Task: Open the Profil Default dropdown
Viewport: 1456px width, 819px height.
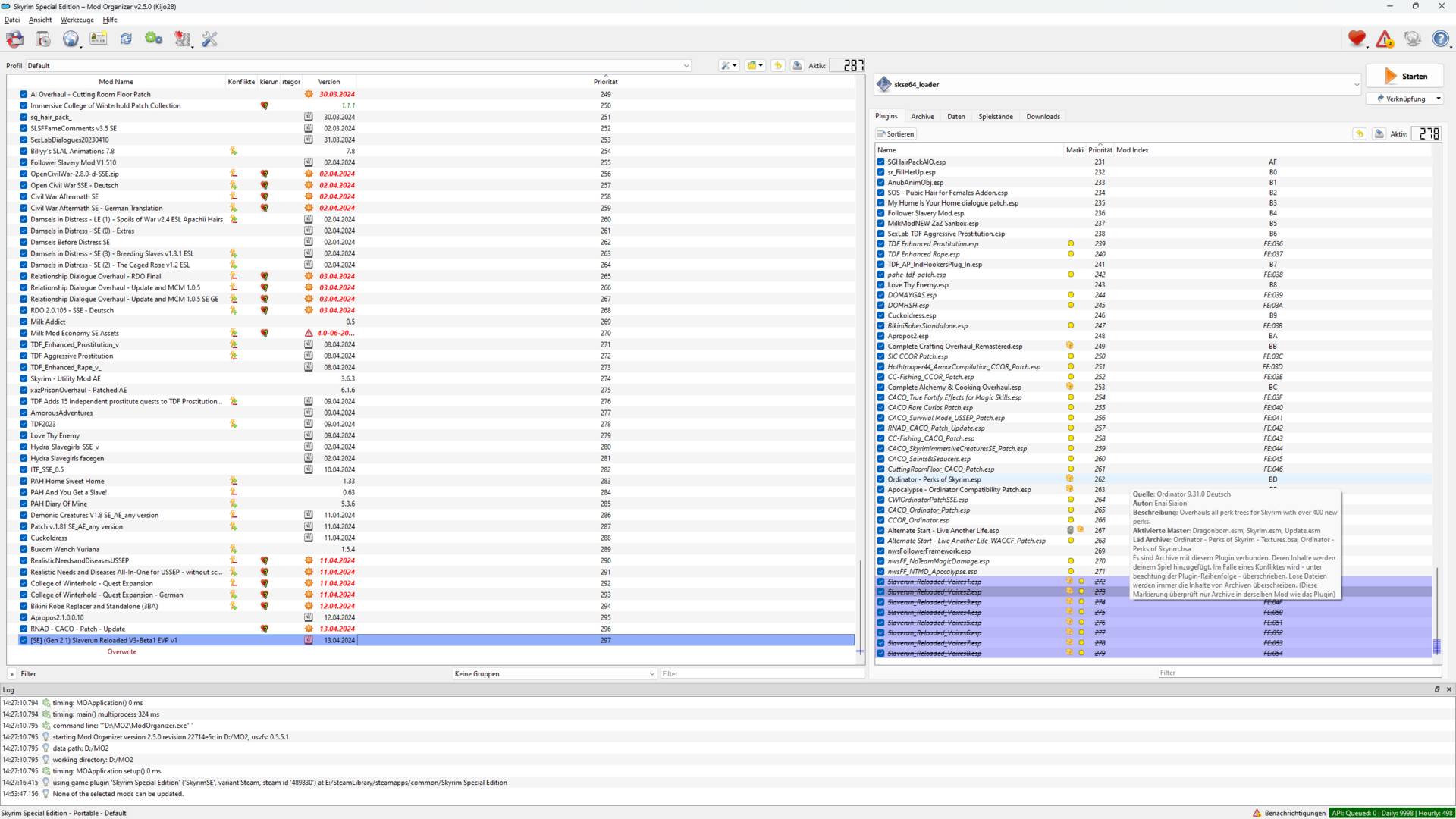Action: [358, 66]
